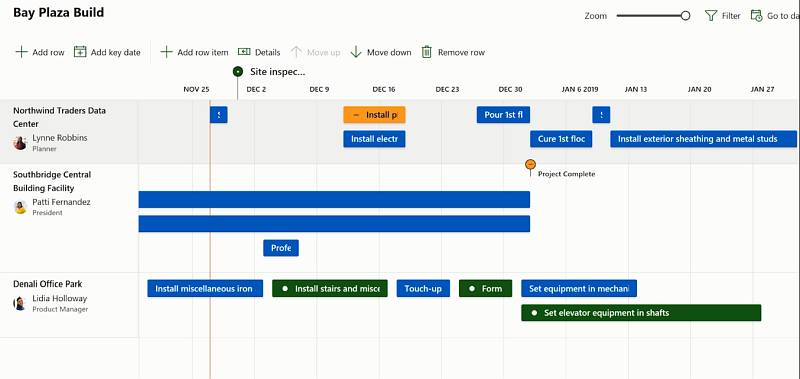Select the orange Install pl task bar
The width and height of the screenshot is (800, 379).
point(374,115)
